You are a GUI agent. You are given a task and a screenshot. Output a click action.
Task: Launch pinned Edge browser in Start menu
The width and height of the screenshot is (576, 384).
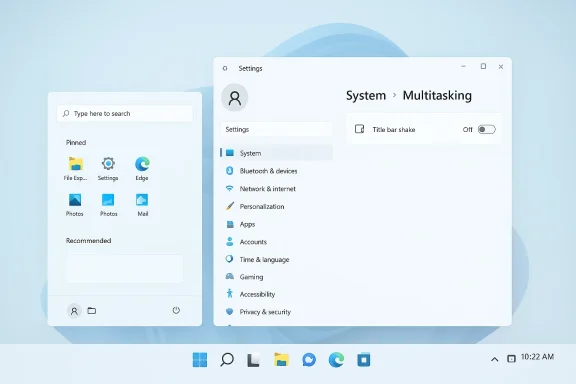tap(142, 168)
